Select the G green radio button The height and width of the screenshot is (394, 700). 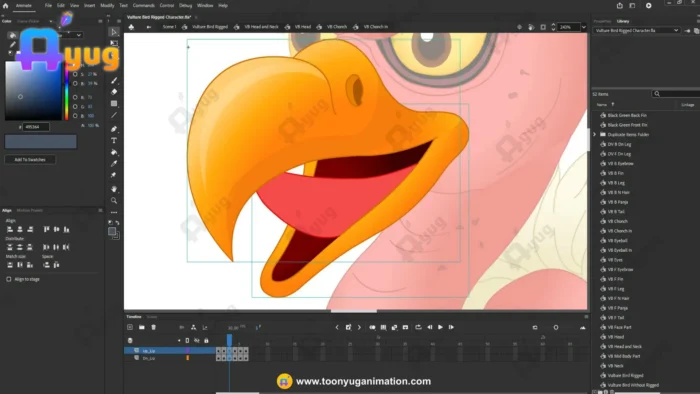click(x=75, y=107)
